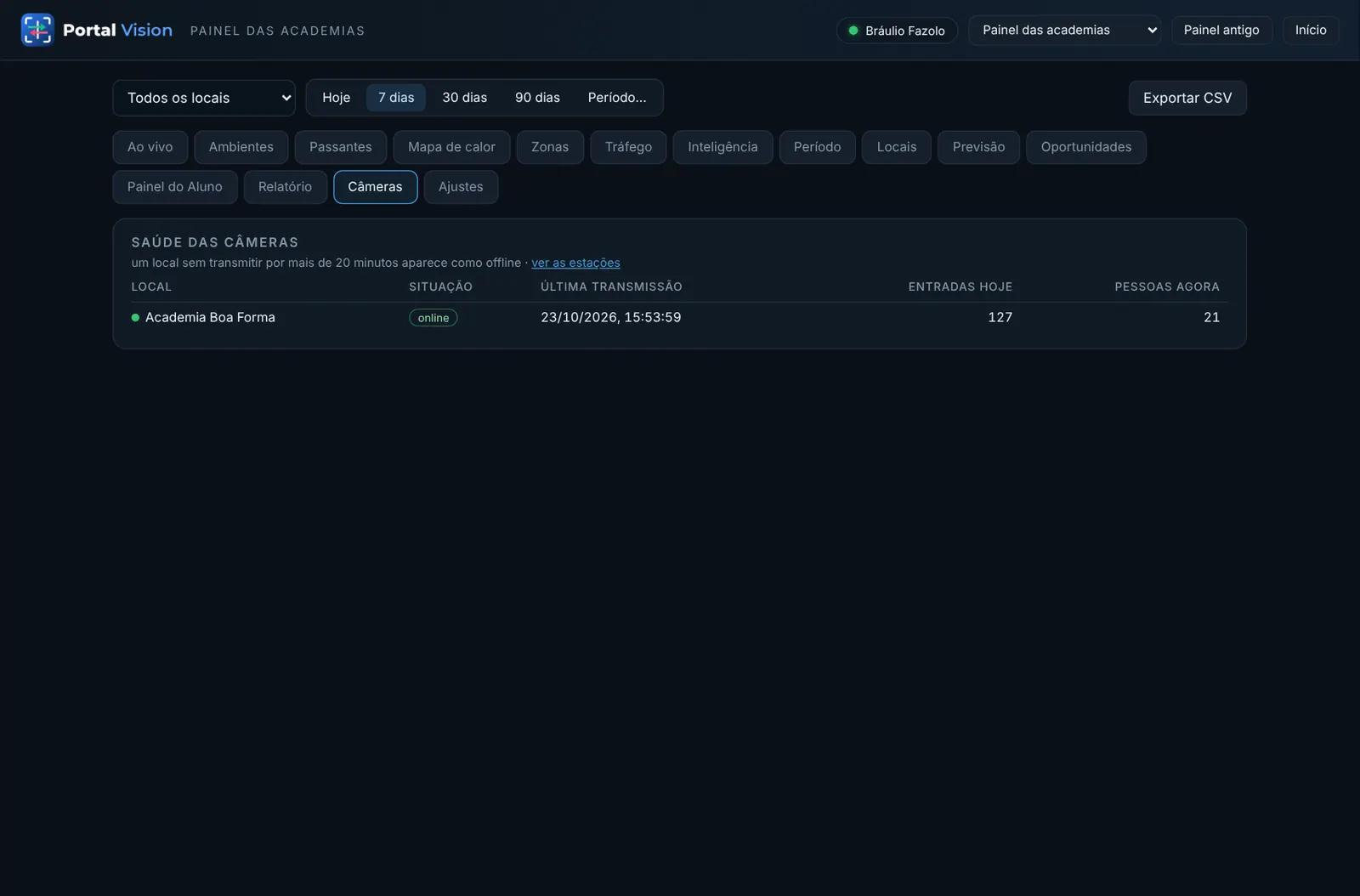Screen dimensions: 1360x896
Task: Open the Mapa de calor tab
Action: point(451,147)
